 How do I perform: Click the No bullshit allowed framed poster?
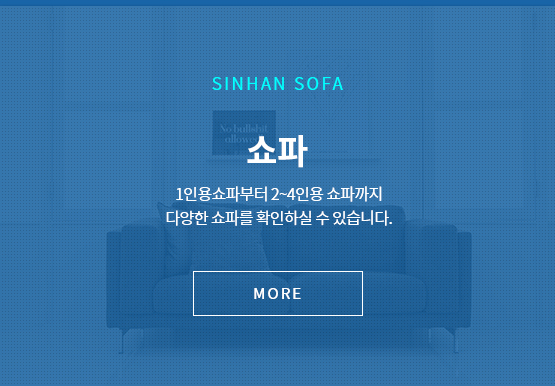(x=244, y=132)
